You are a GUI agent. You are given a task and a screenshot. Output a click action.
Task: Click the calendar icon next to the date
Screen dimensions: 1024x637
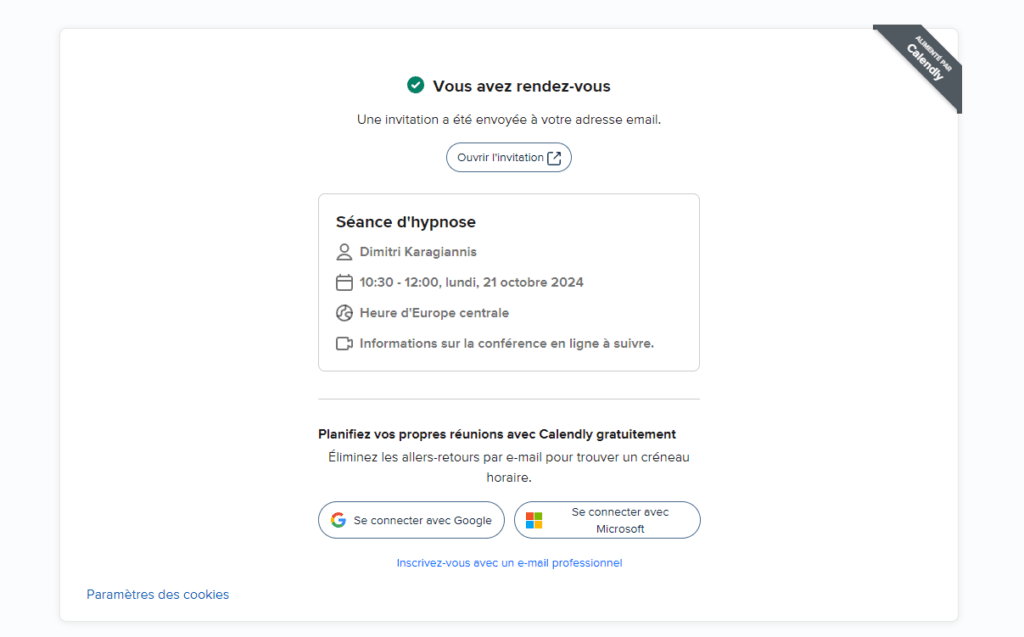pyautogui.click(x=344, y=282)
